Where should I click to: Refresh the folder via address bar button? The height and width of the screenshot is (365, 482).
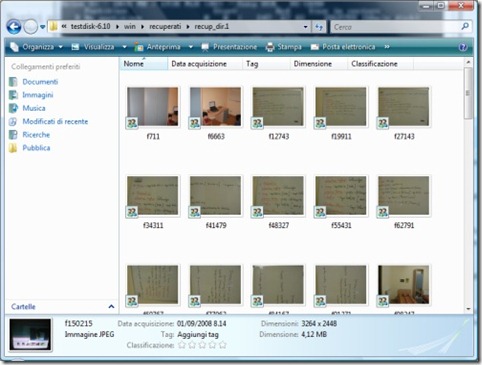[319, 27]
